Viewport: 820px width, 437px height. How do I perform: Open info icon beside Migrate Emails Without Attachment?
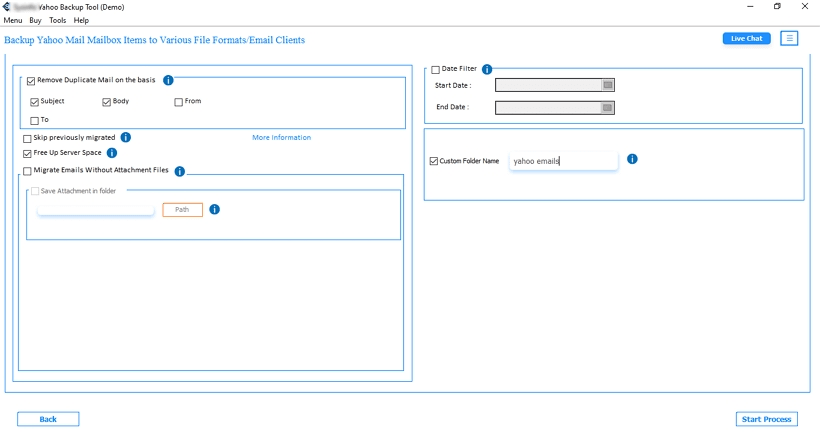click(179, 171)
